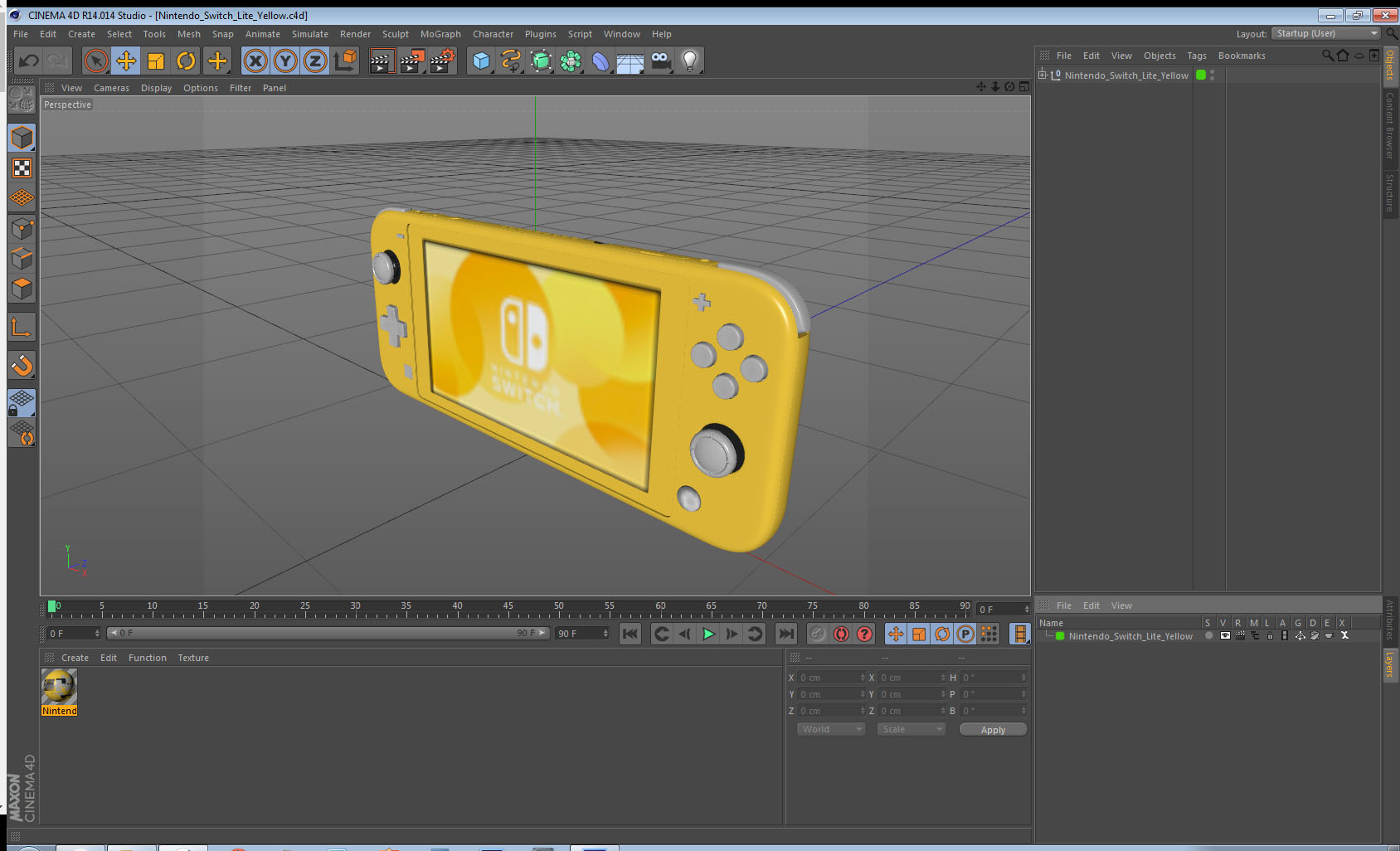Toggle Scale keyframe recording icon
This screenshot has width=1400, height=851.
pos(919,634)
